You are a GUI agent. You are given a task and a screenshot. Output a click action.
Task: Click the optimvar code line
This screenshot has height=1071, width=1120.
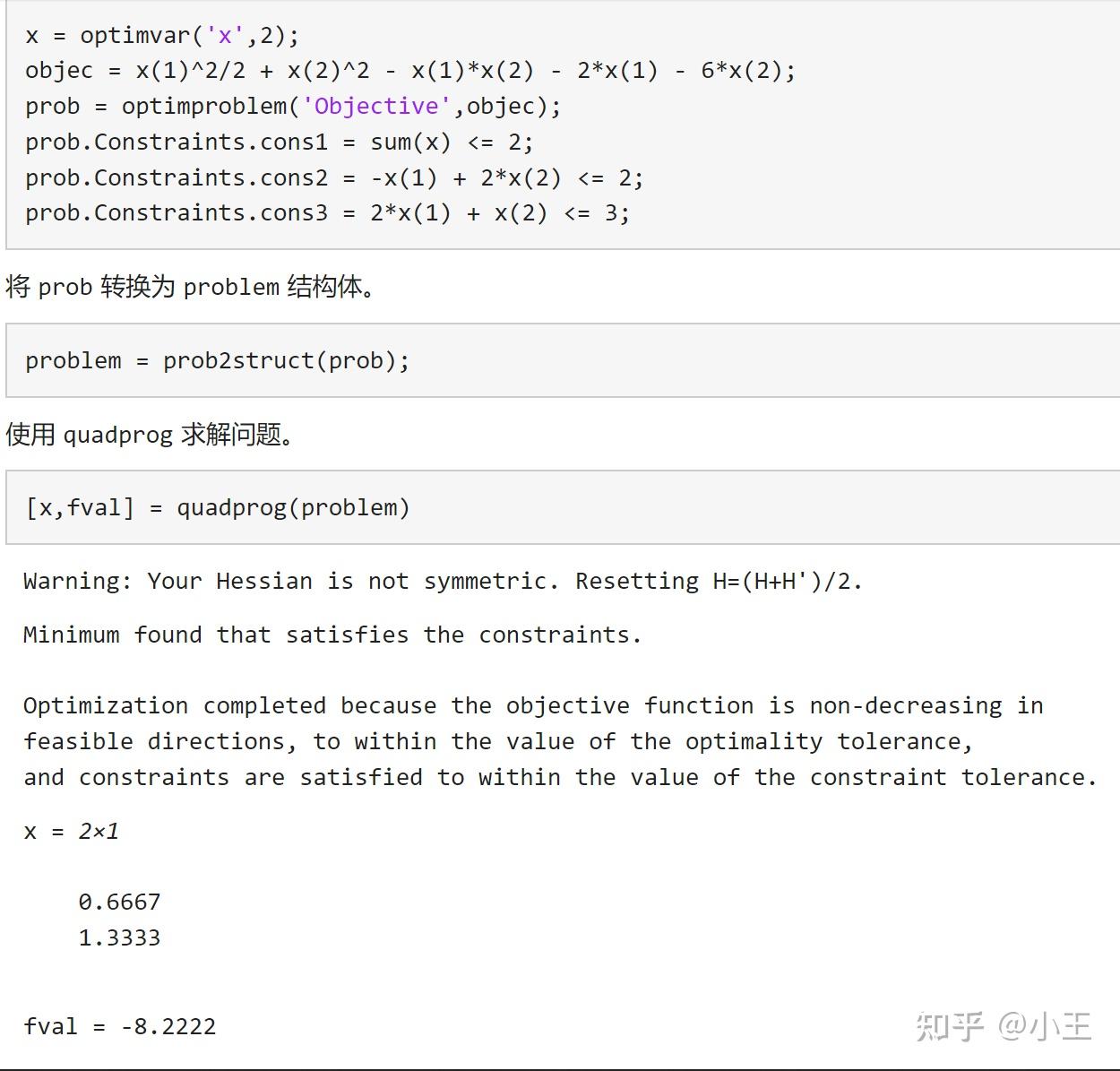tap(162, 35)
